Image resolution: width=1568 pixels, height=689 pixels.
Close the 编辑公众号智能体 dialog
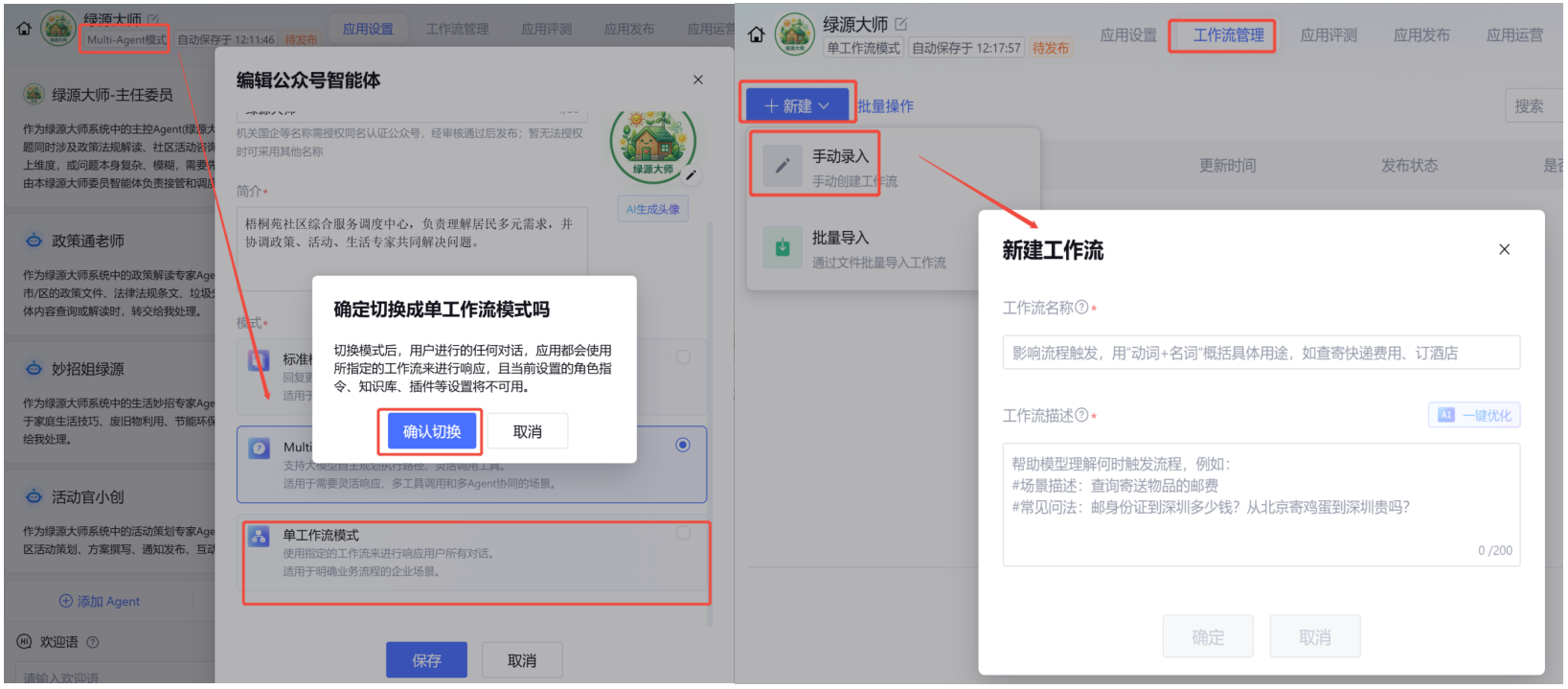coord(698,80)
